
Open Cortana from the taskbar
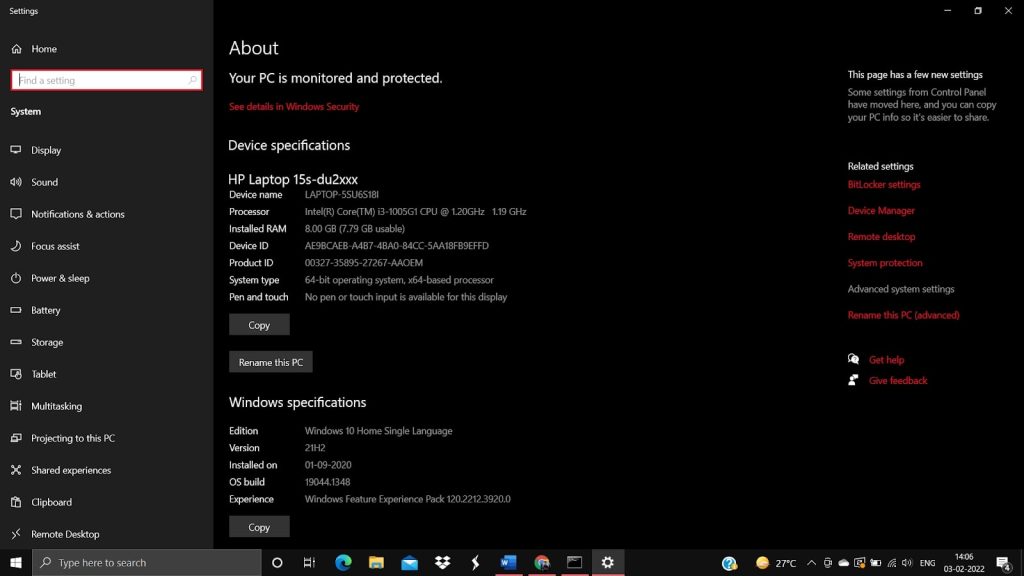tap(277, 562)
